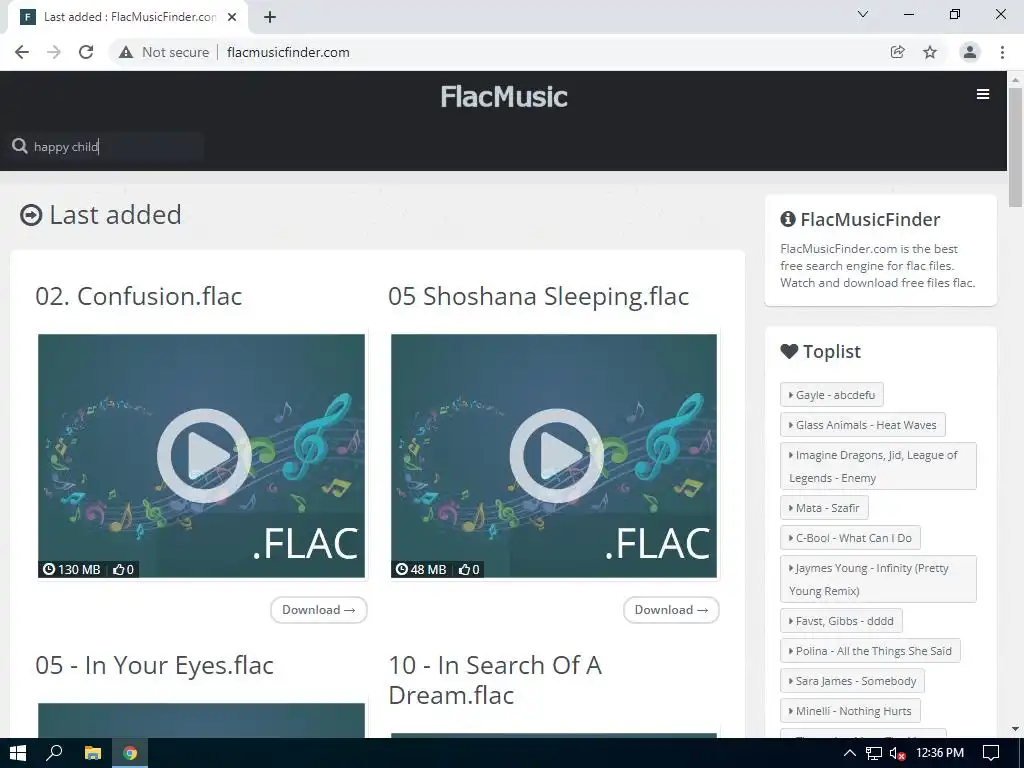Click the network tray icon
Image resolution: width=1024 pixels, height=768 pixels.
click(874, 753)
